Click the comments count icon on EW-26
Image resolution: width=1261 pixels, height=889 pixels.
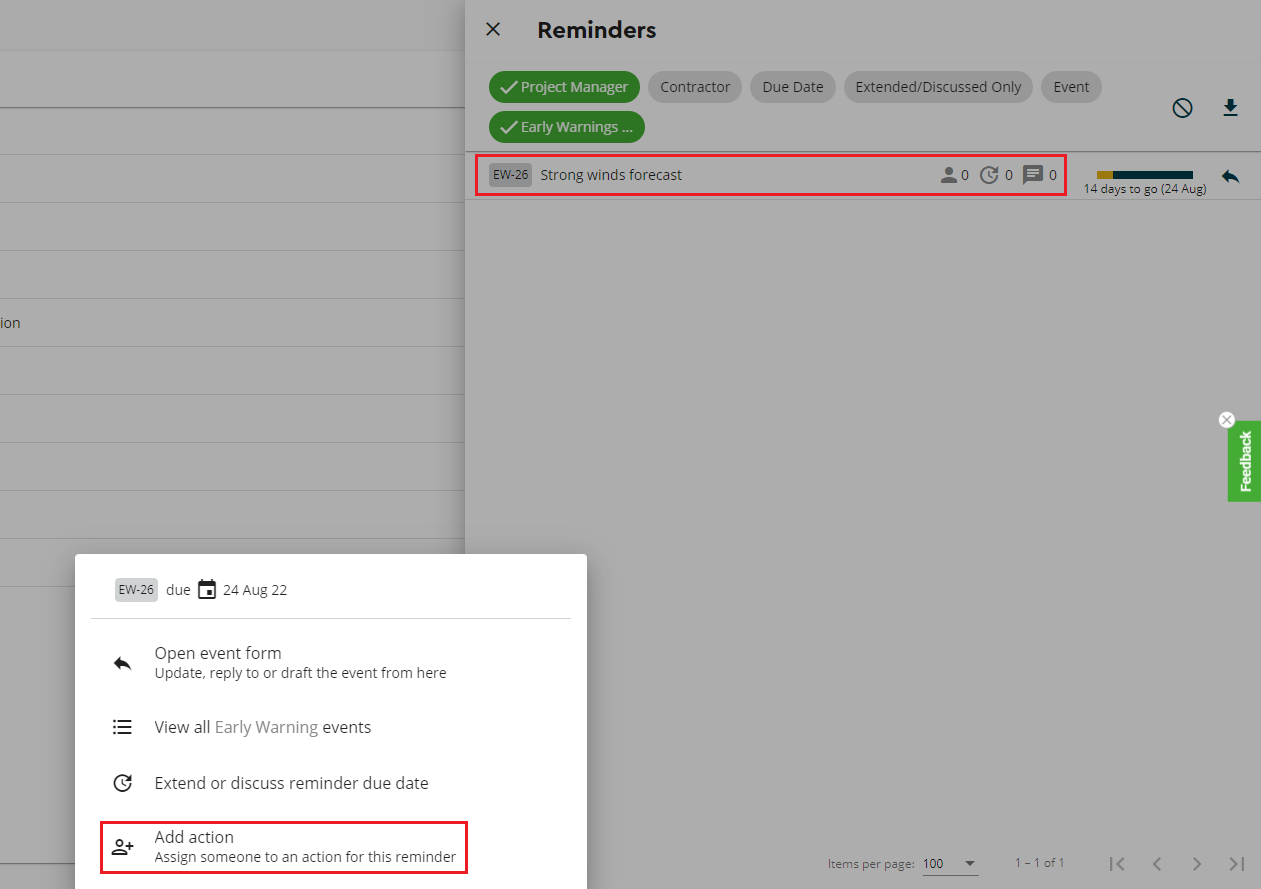[x=1033, y=175]
